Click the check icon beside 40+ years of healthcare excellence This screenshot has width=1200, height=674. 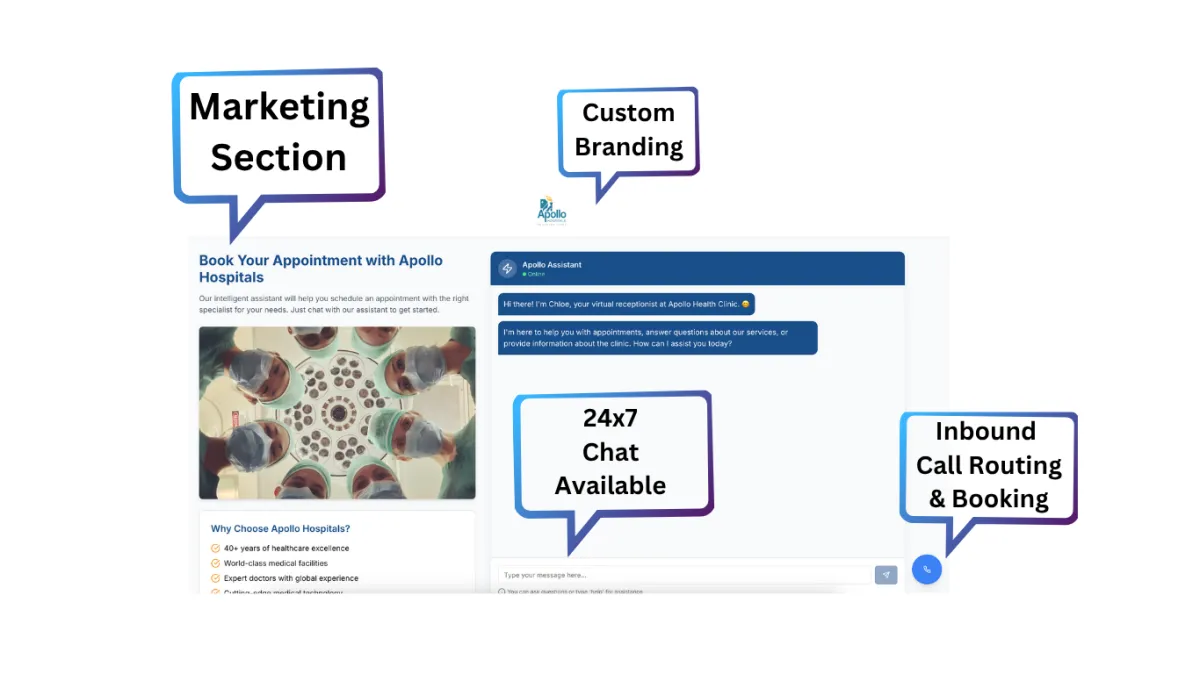click(215, 548)
